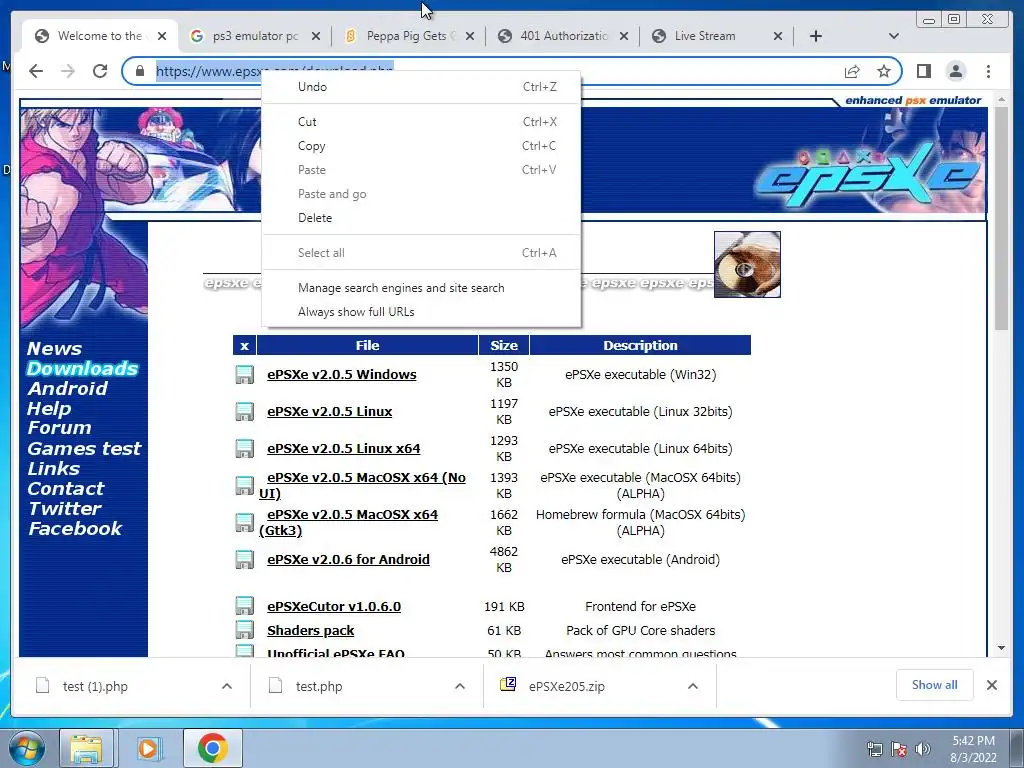The image size is (1024, 768).
Task: Open ePSXe v2.0.6 for Android link
Action: pyautogui.click(x=348, y=560)
